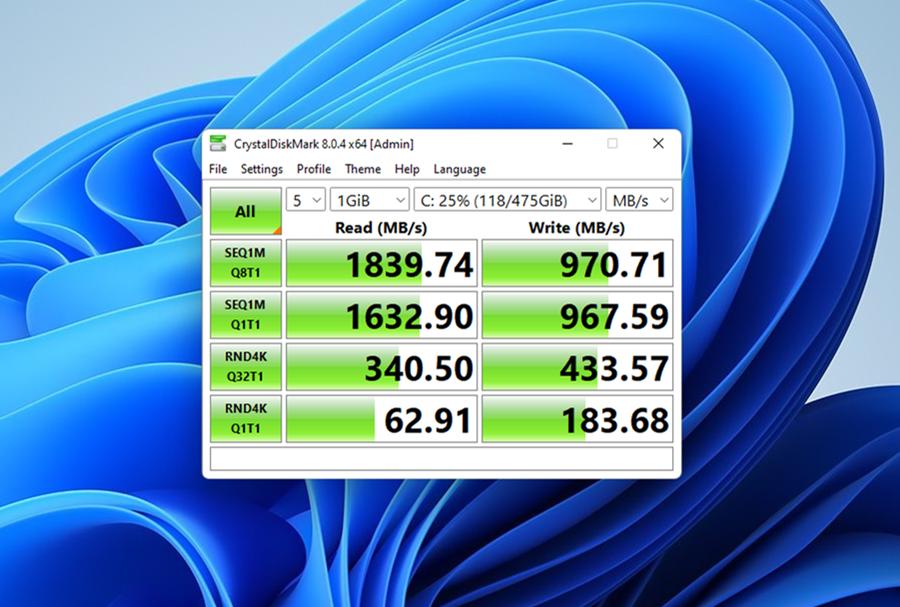Open the test count dropdown showing 5
The image size is (900, 607).
[x=304, y=199]
